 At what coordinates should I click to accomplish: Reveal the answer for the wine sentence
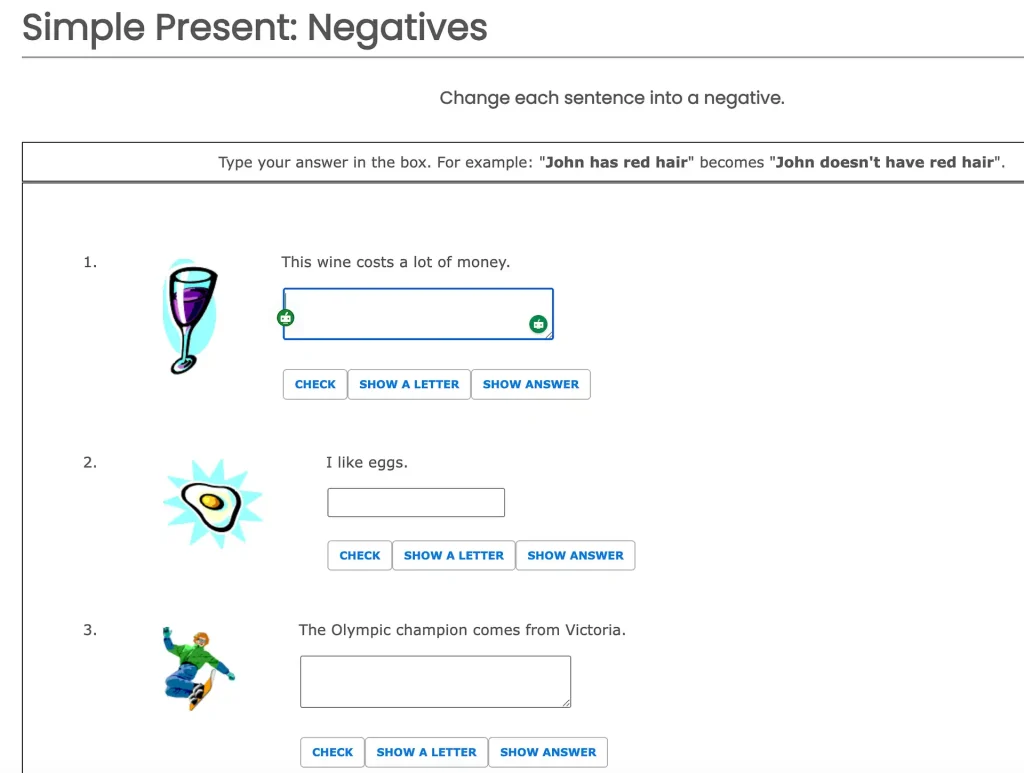click(531, 384)
